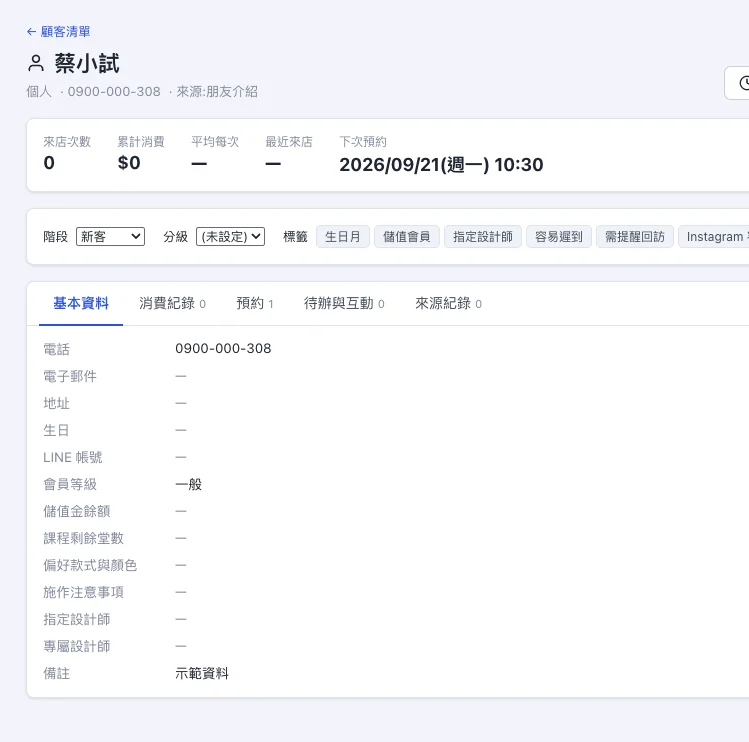Viewport: 749px width, 742px height.
Task: Click the 累計消費 value $0
Action: pyautogui.click(x=129, y=163)
